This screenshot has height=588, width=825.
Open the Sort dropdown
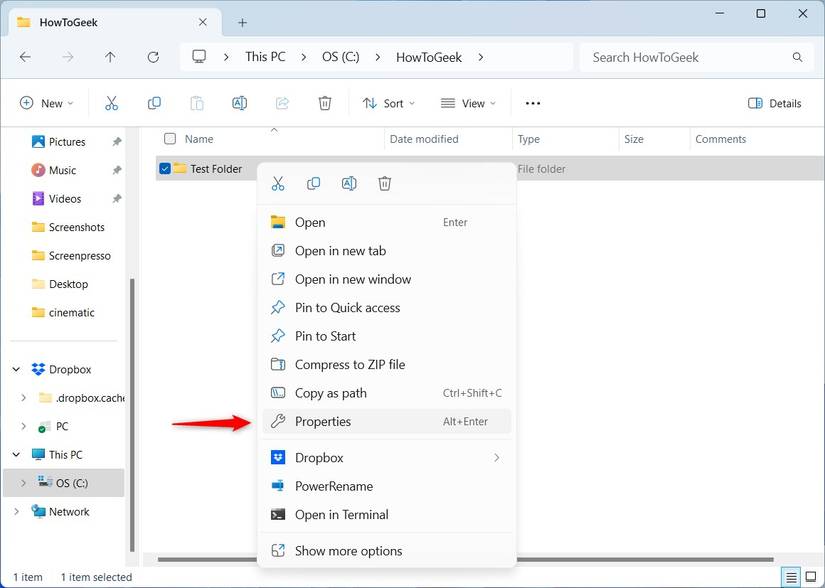(388, 103)
